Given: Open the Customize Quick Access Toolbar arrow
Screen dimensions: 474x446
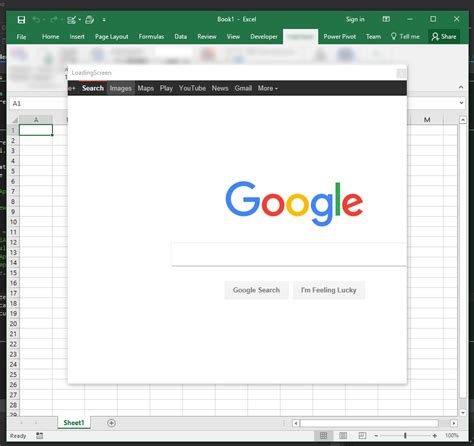Looking at the screenshot, I should (x=104, y=20).
